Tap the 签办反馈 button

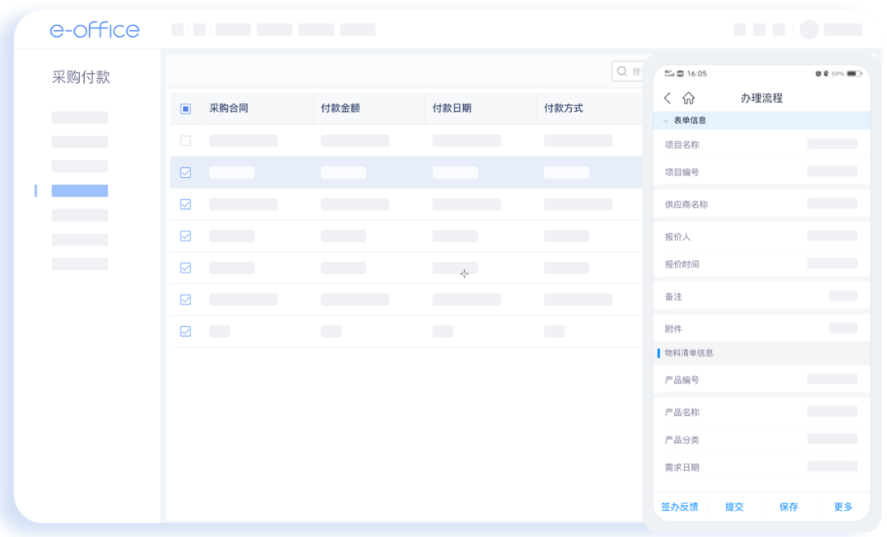click(x=680, y=507)
